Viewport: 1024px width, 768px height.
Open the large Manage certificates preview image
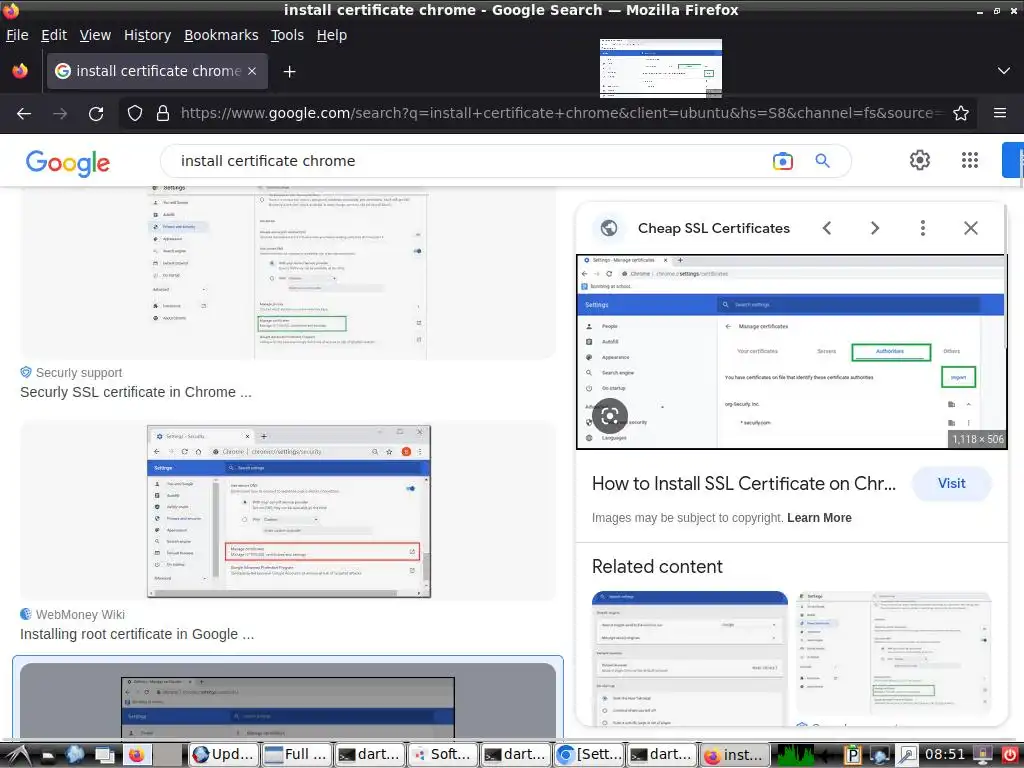click(792, 352)
